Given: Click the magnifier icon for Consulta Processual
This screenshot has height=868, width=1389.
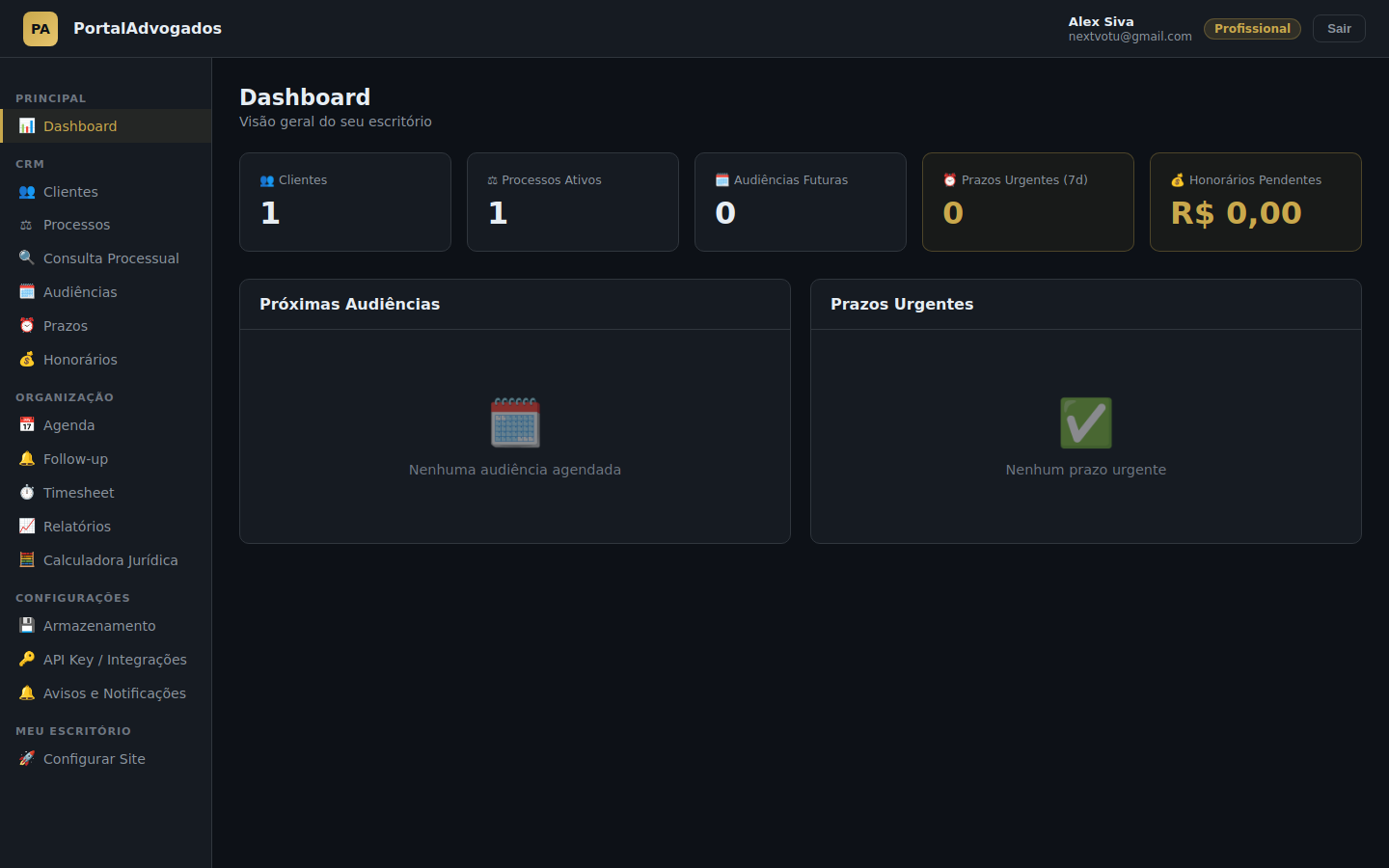Looking at the screenshot, I should tap(26, 258).
